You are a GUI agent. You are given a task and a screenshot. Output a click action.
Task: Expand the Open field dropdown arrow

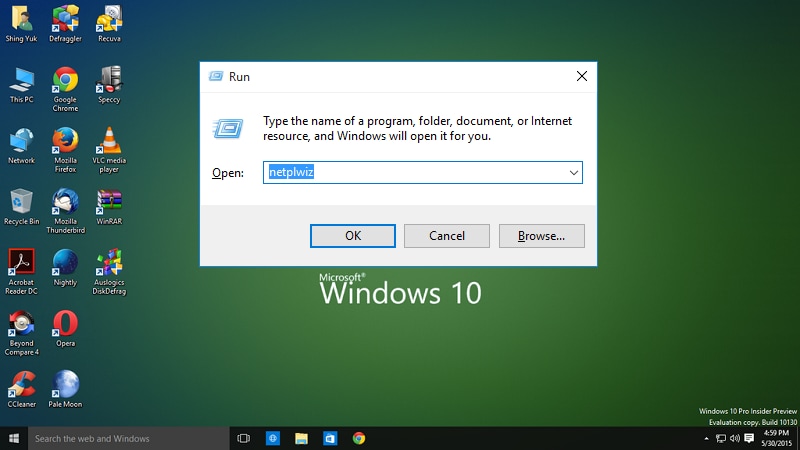click(x=573, y=172)
